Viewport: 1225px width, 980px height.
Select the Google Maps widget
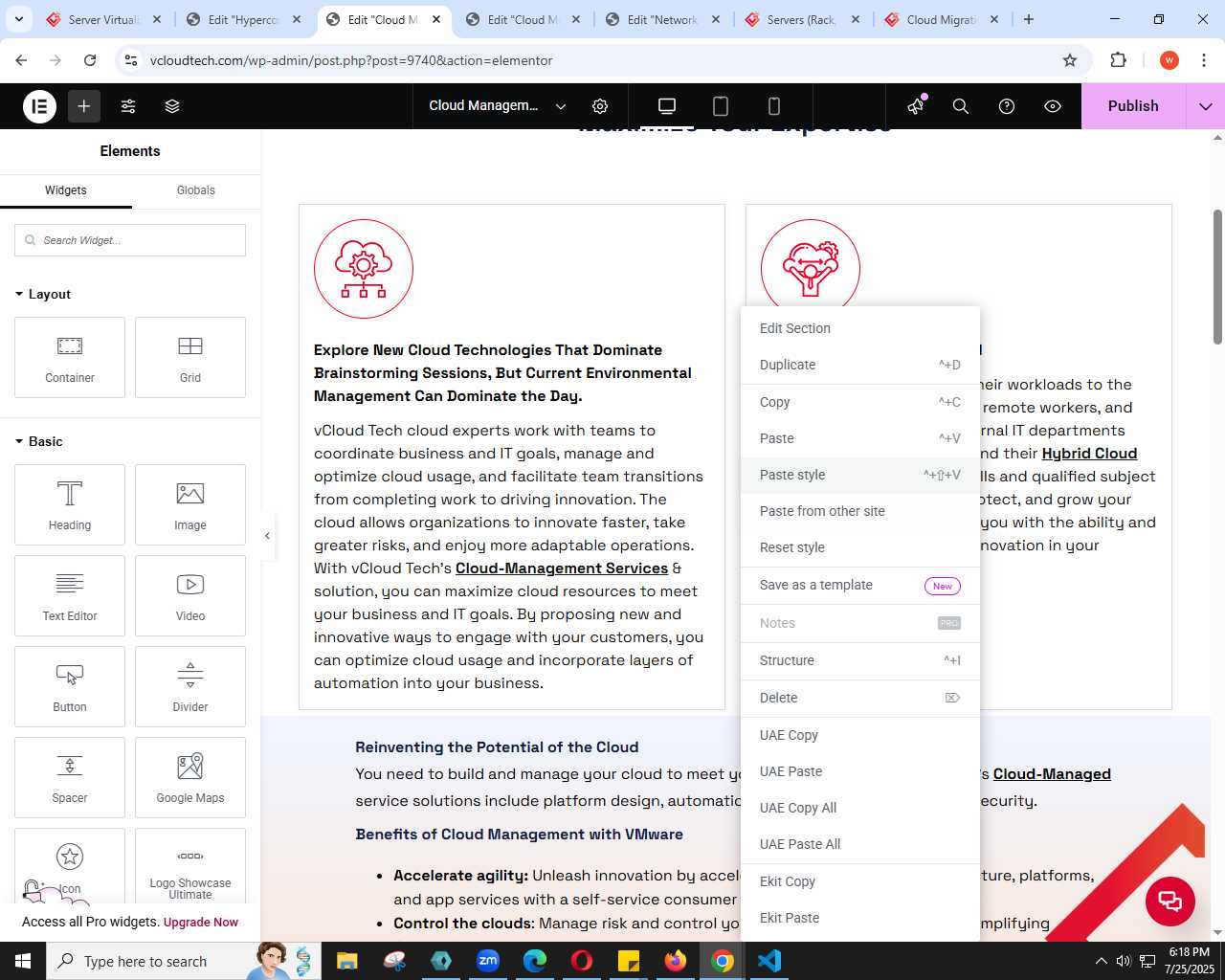point(190,778)
